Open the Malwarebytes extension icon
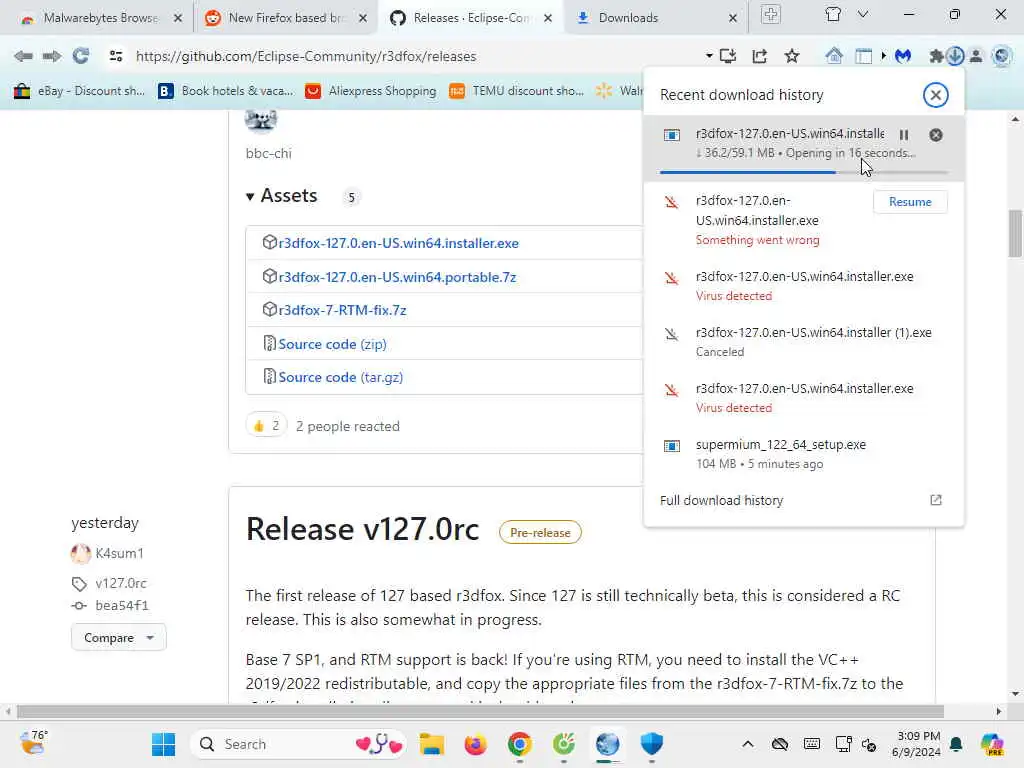The width and height of the screenshot is (1024, 768). (903, 56)
